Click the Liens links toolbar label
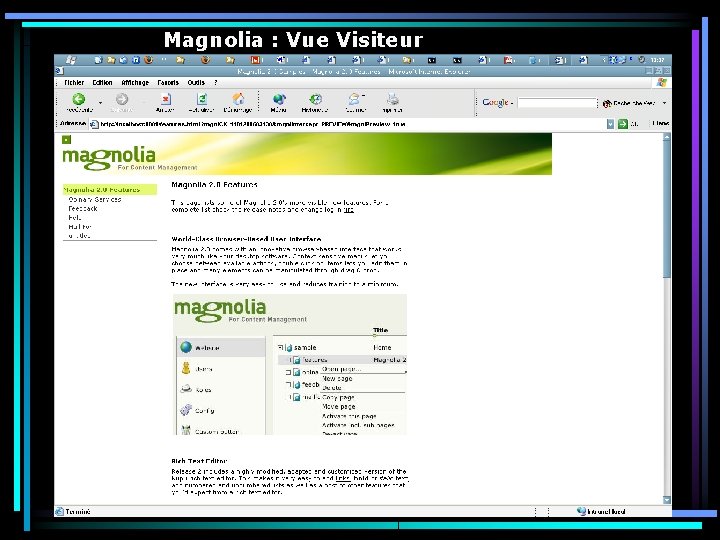 (x=660, y=124)
